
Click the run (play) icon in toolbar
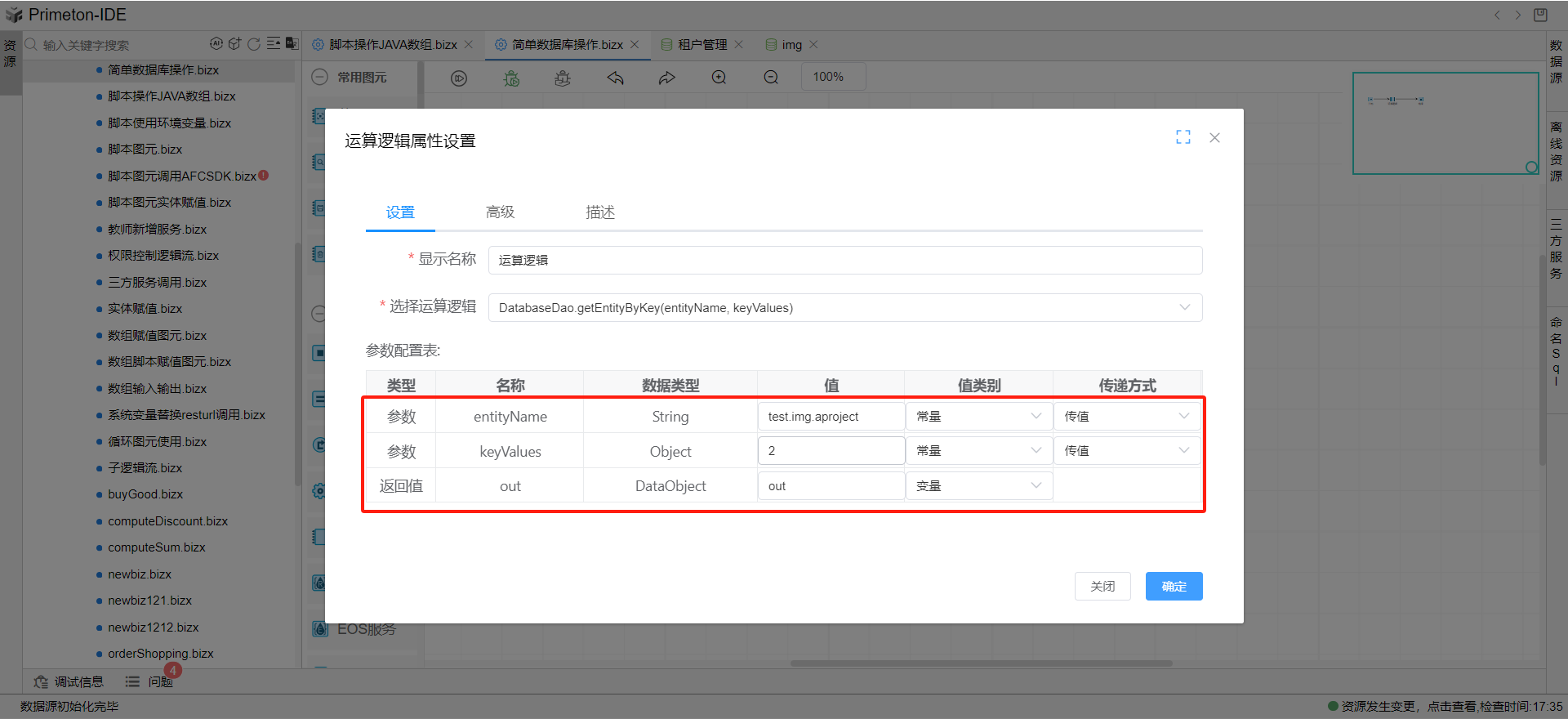point(459,78)
